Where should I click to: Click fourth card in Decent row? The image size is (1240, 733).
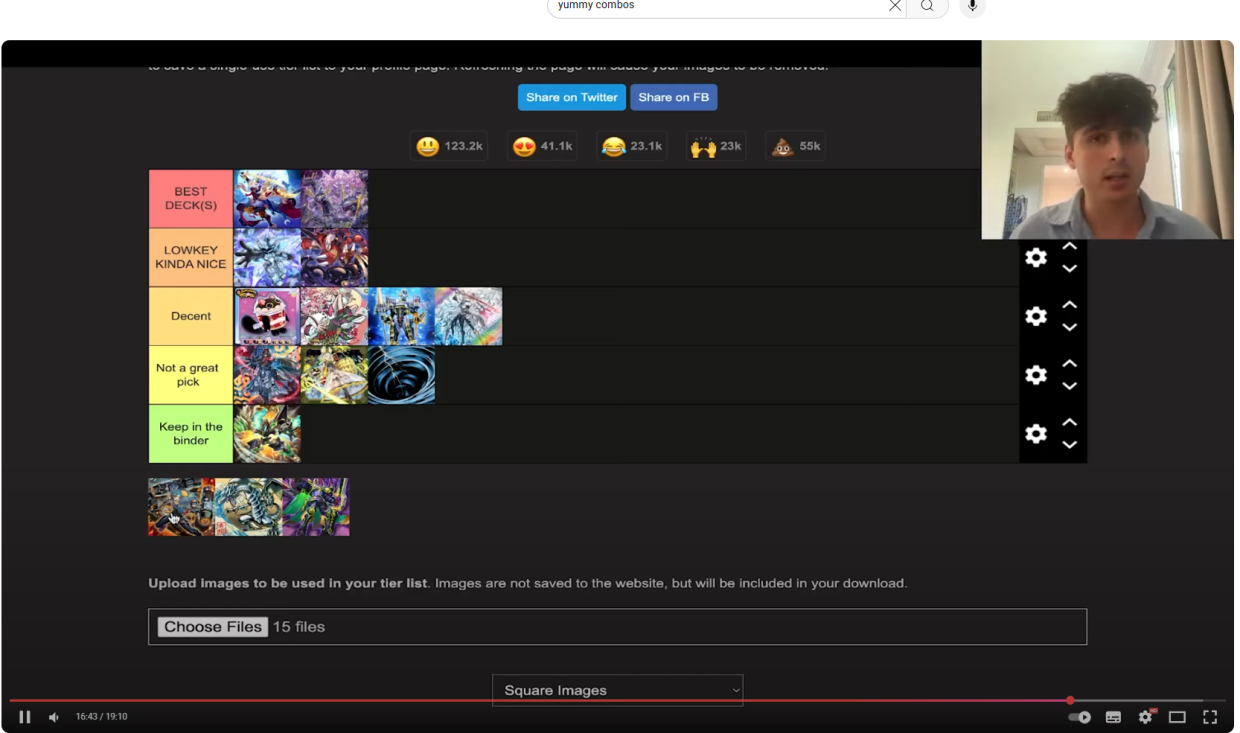pyautogui.click(x=468, y=316)
